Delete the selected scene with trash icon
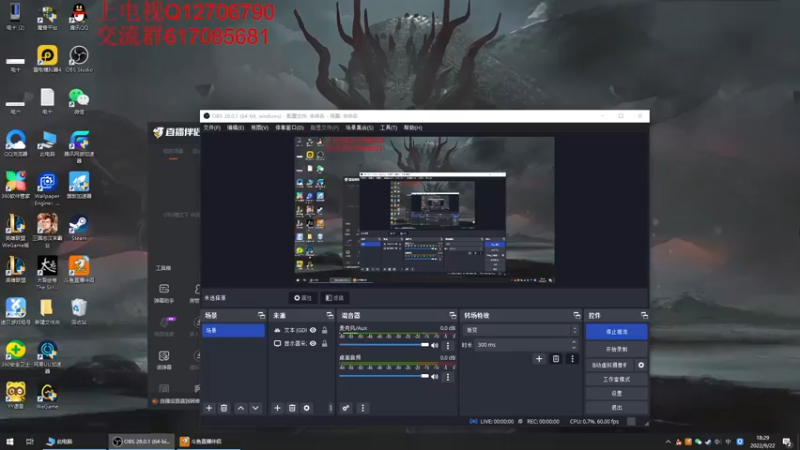Image resolution: width=800 pixels, height=450 pixels. pos(224,408)
